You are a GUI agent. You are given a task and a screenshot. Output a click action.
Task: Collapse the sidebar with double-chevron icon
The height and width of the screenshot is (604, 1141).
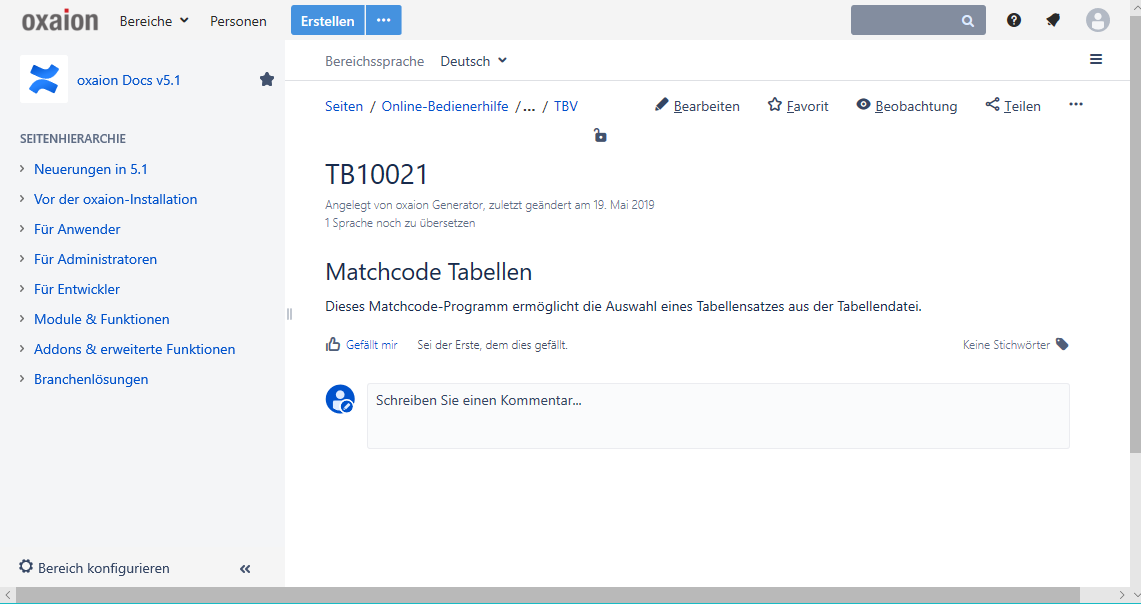click(x=245, y=569)
